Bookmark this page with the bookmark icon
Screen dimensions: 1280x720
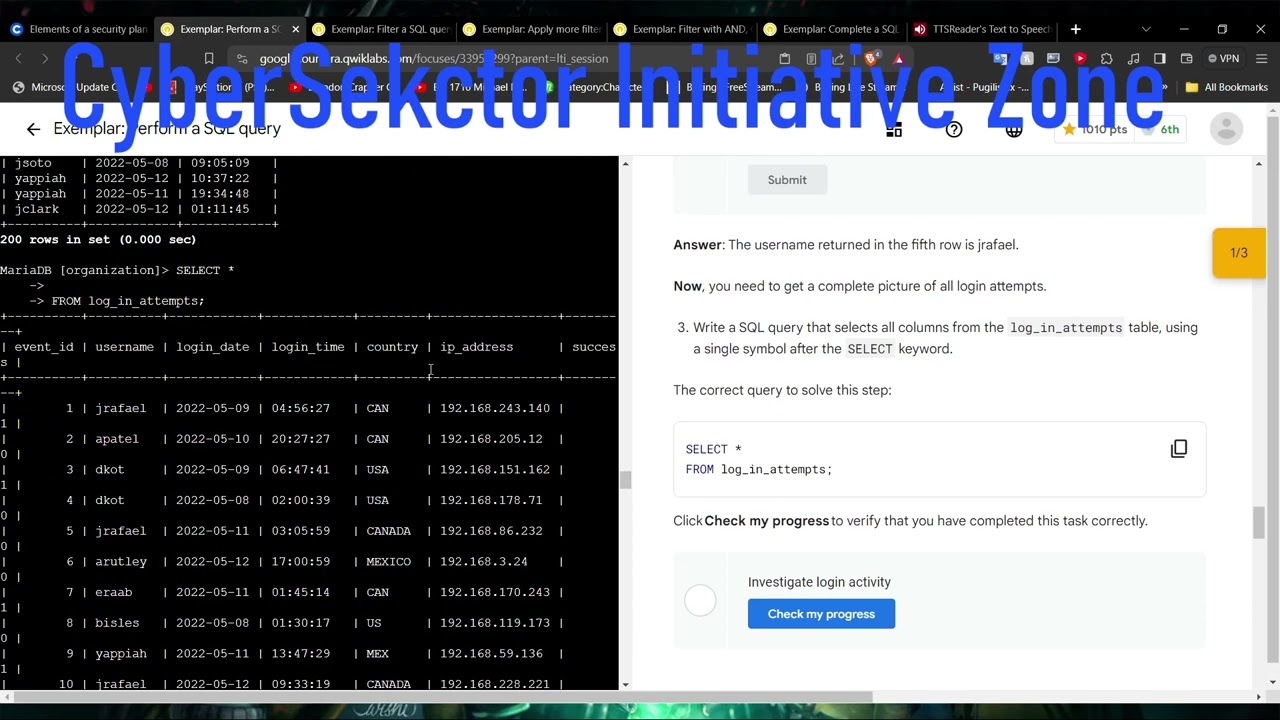(209, 58)
